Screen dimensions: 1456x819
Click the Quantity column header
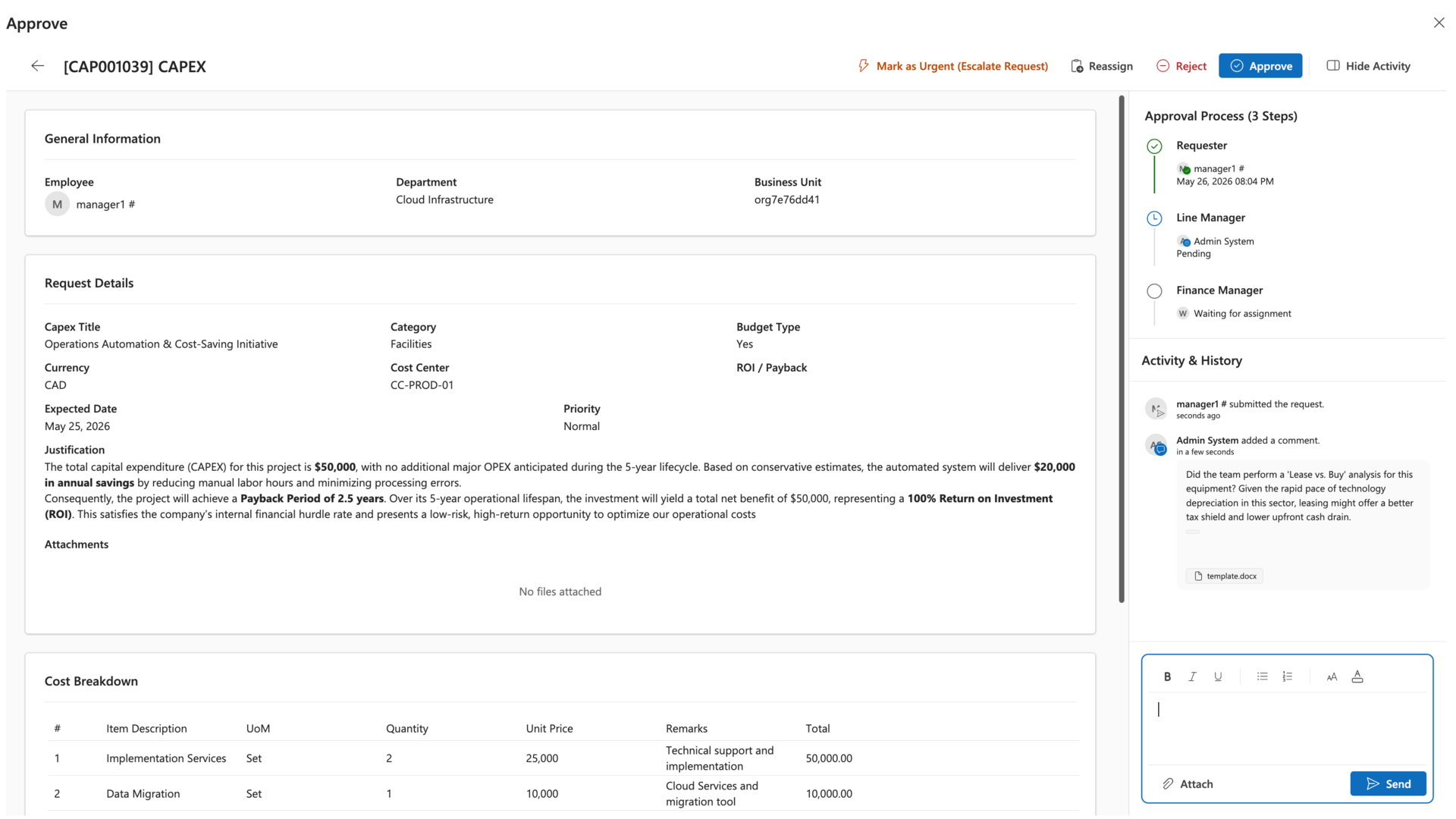click(407, 729)
